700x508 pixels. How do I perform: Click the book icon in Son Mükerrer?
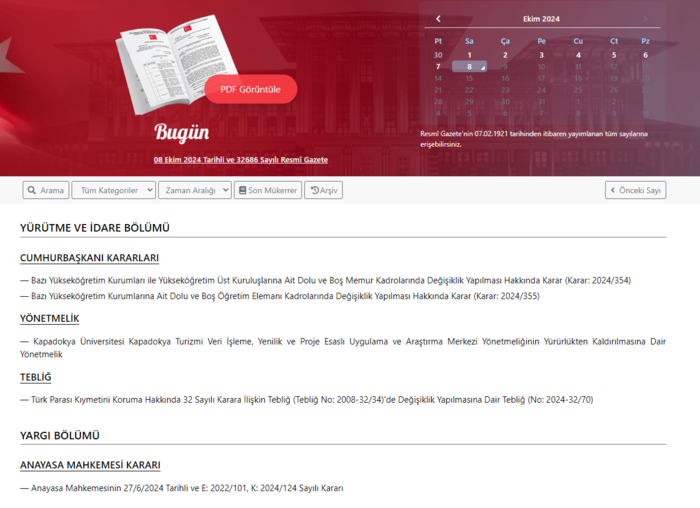pyautogui.click(x=242, y=190)
